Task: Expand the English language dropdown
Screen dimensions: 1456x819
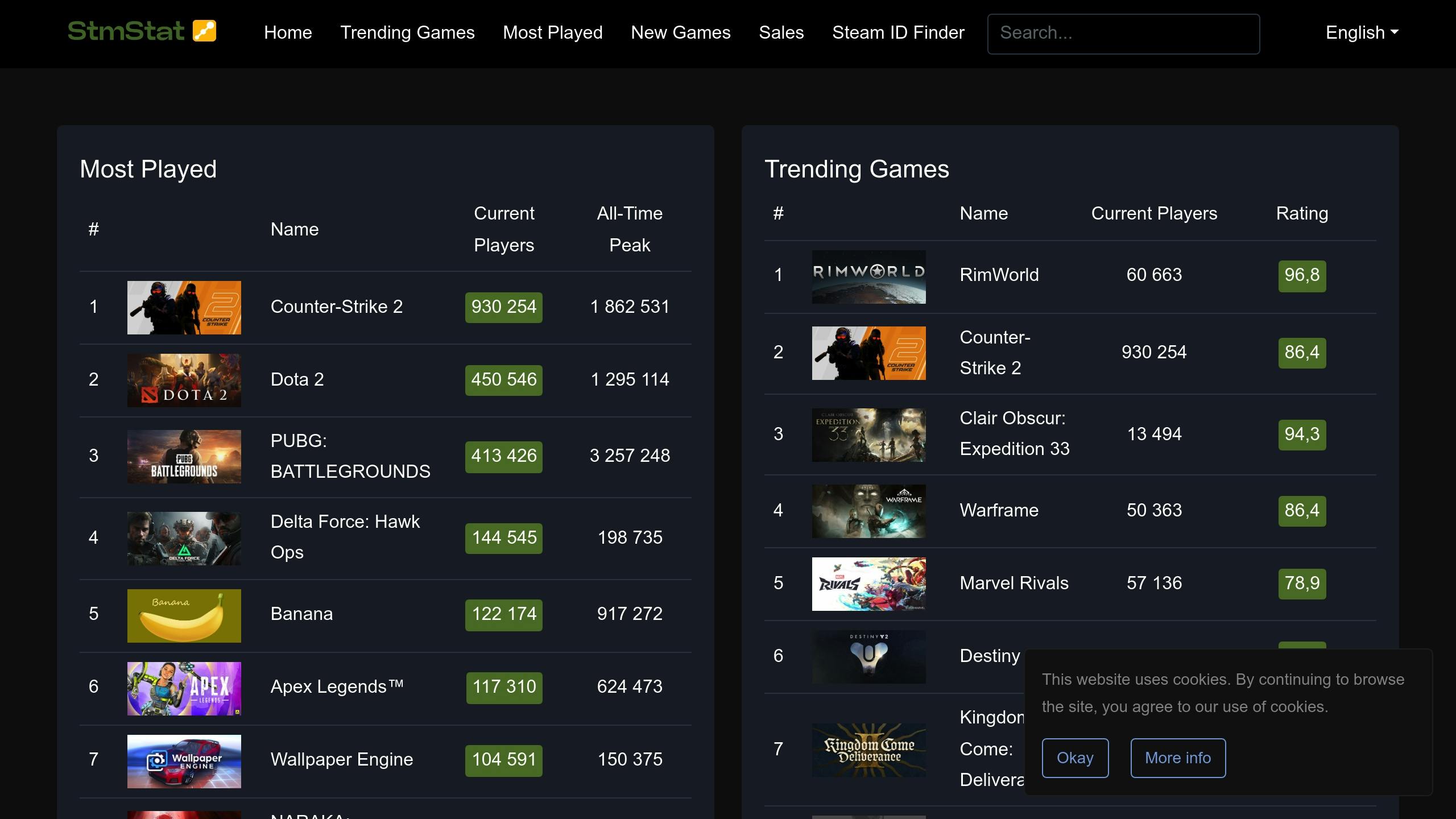Action: (1362, 32)
